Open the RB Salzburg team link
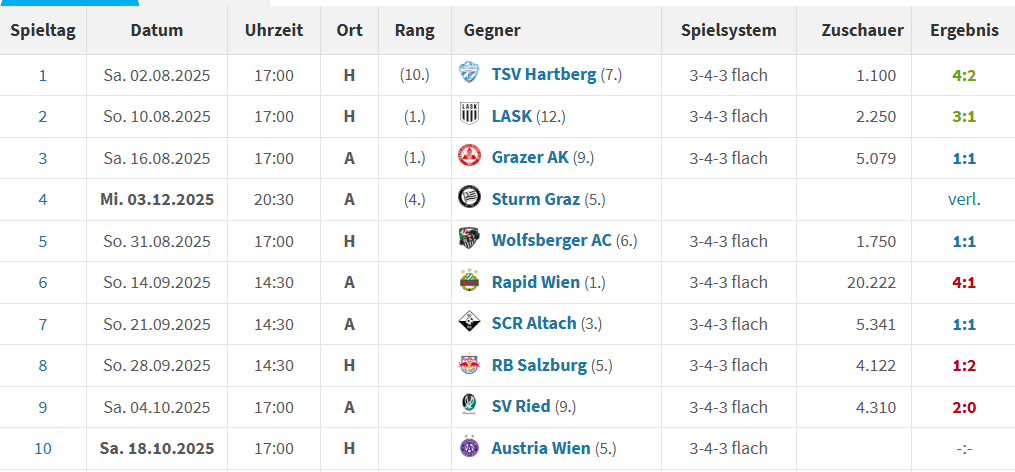The height and width of the screenshot is (472, 1015). point(539,365)
